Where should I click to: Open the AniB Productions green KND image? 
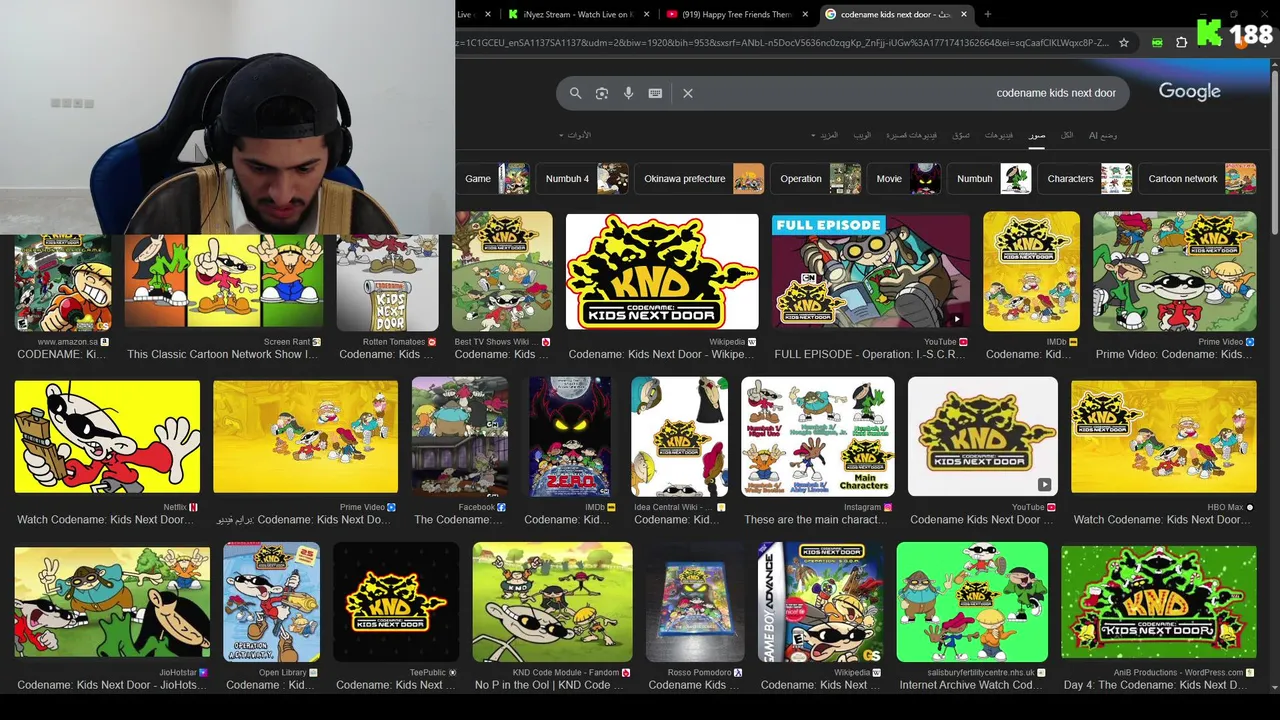pyautogui.click(x=1159, y=602)
